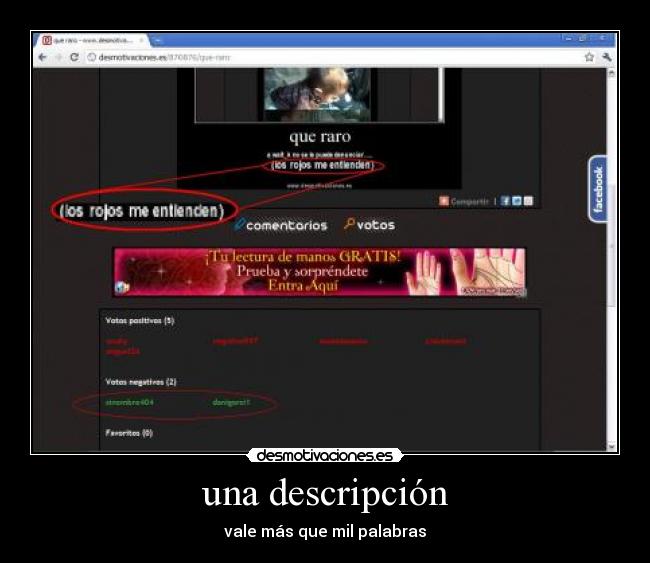Click the small (los rojos me entienden) text on the poster
The height and width of the screenshot is (563, 650).
tap(323, 165)
